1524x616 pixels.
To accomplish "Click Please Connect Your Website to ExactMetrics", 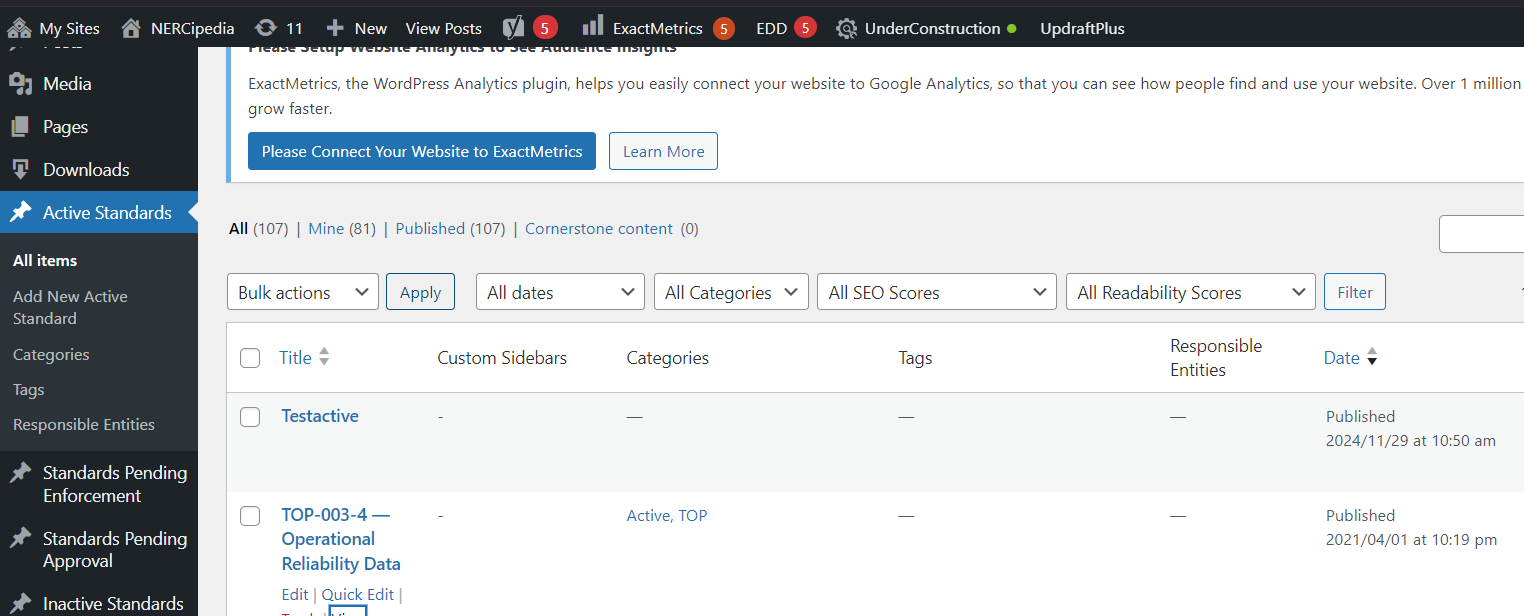I will pos(422,151).
